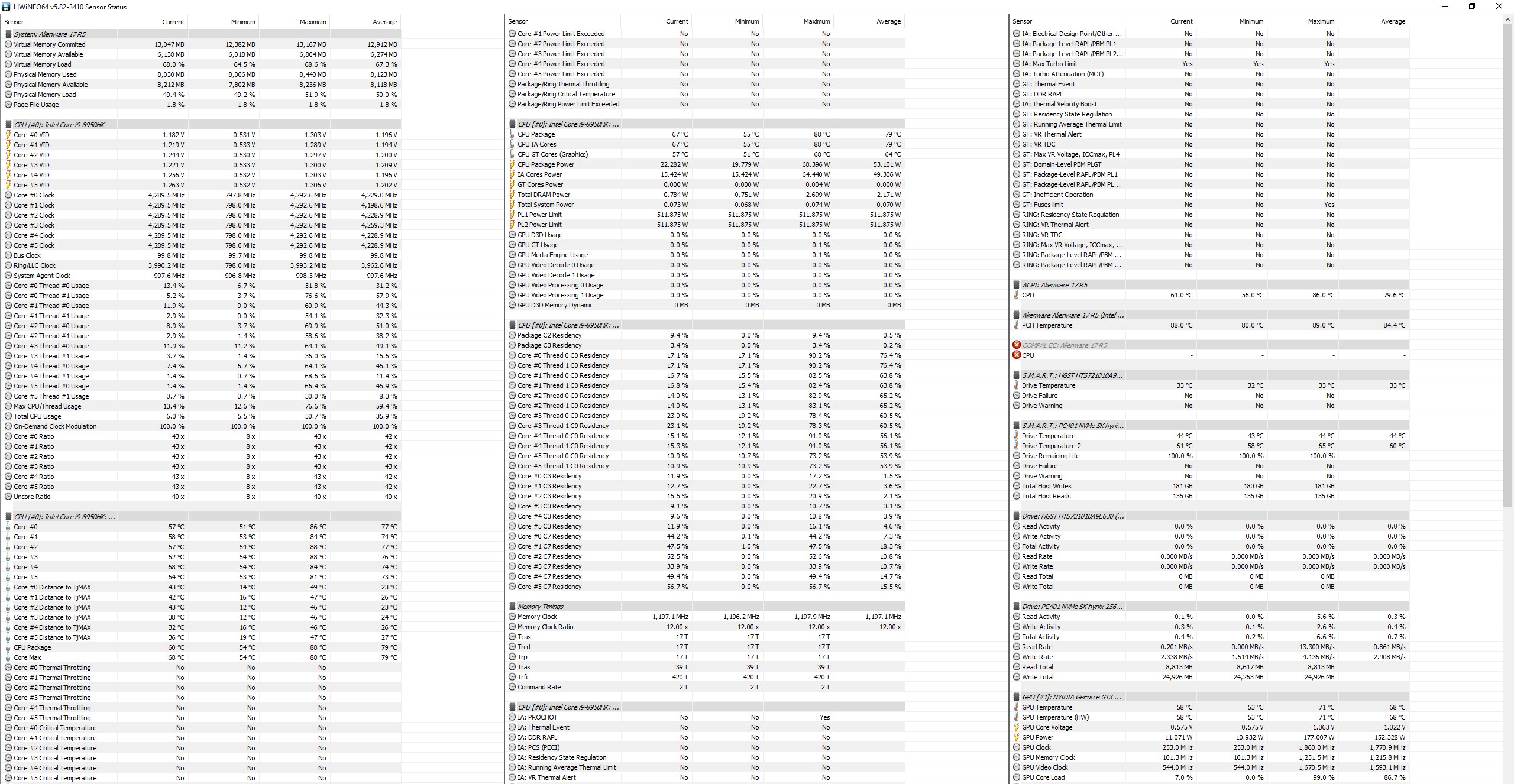The width and height of the screenshot is (1514, 784).
Task: Click the lightning icon next to GPU Power
Action: point(1017,737)
